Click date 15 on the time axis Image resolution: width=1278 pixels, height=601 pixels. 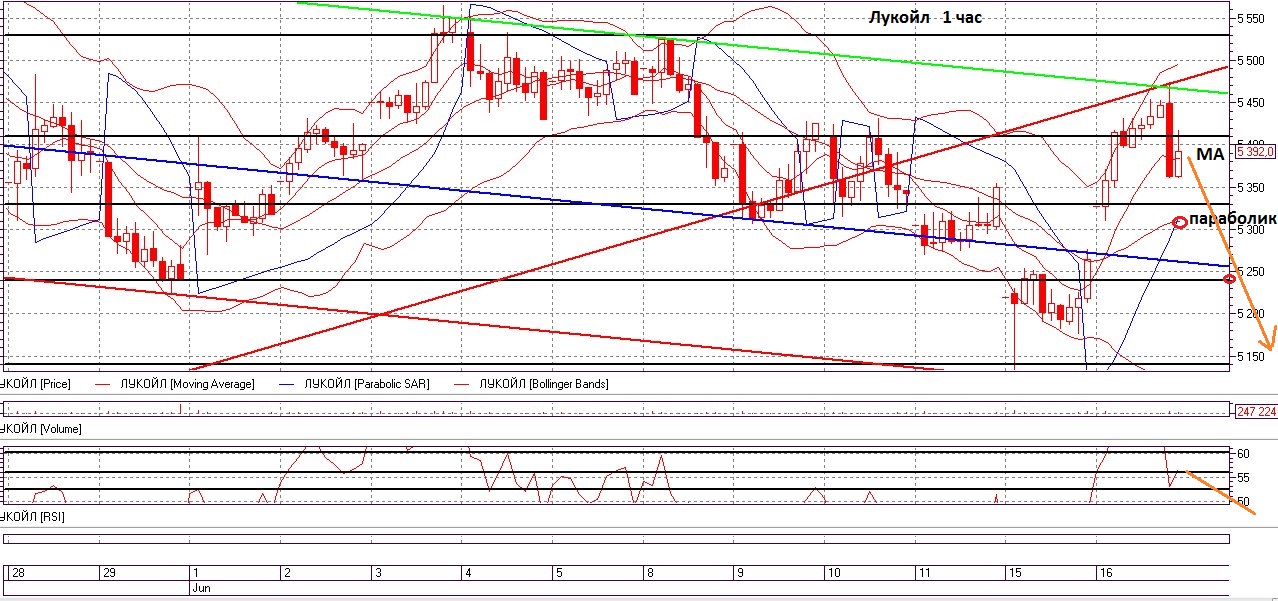tap(1015, 573)
